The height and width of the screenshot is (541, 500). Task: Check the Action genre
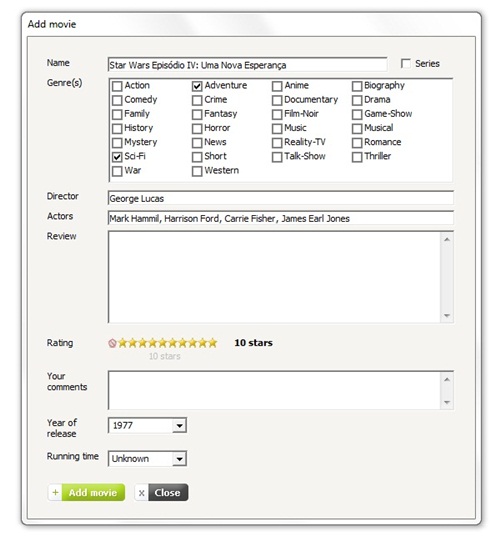tap(117, 86)
